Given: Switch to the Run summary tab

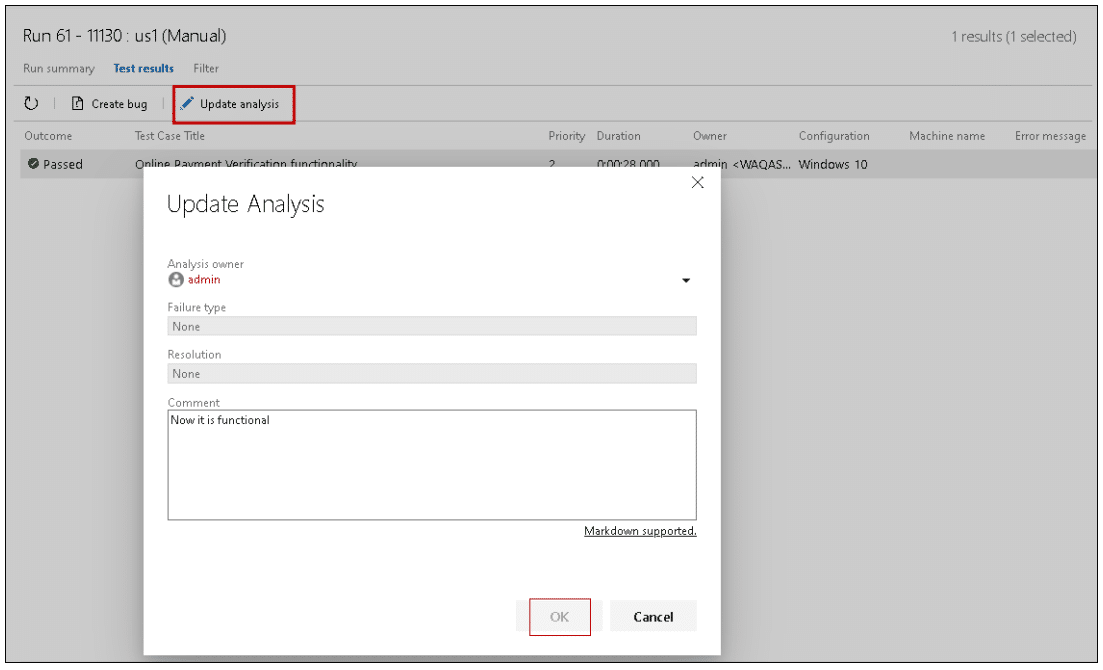Looking at the screenshot, I should [58, 68].
